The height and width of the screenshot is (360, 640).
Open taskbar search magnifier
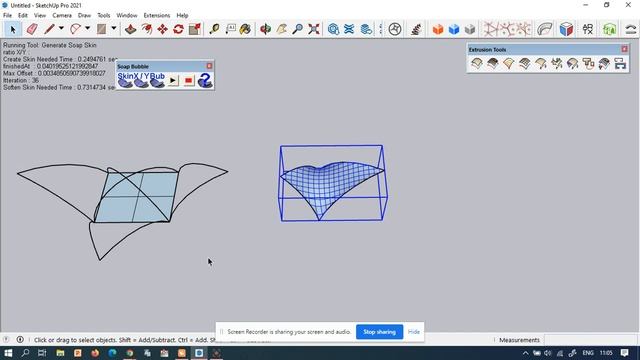coord(25,353)
